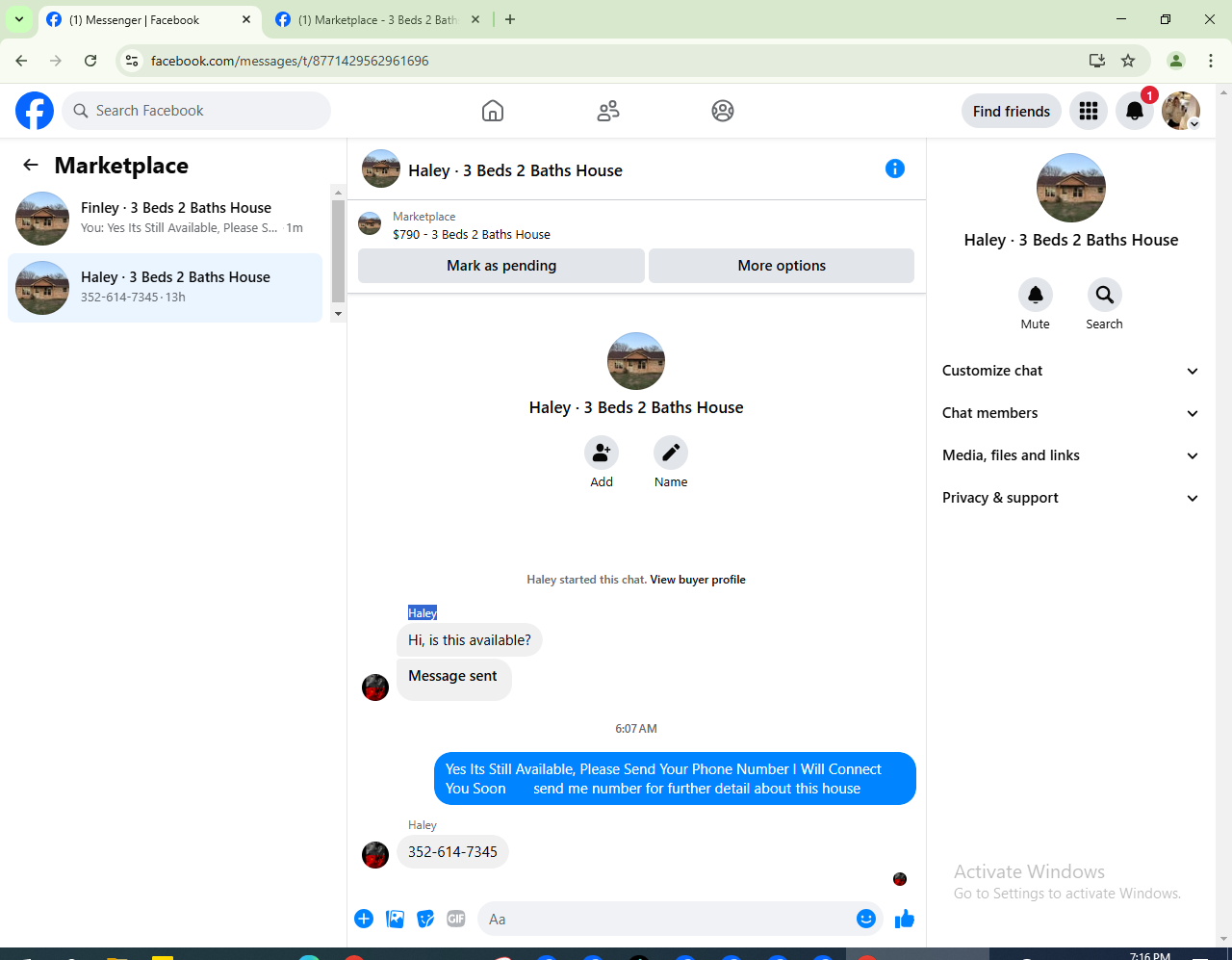
Task: Click the 7:16 PM taskbar clock
Action: [x=1150, y=955]
